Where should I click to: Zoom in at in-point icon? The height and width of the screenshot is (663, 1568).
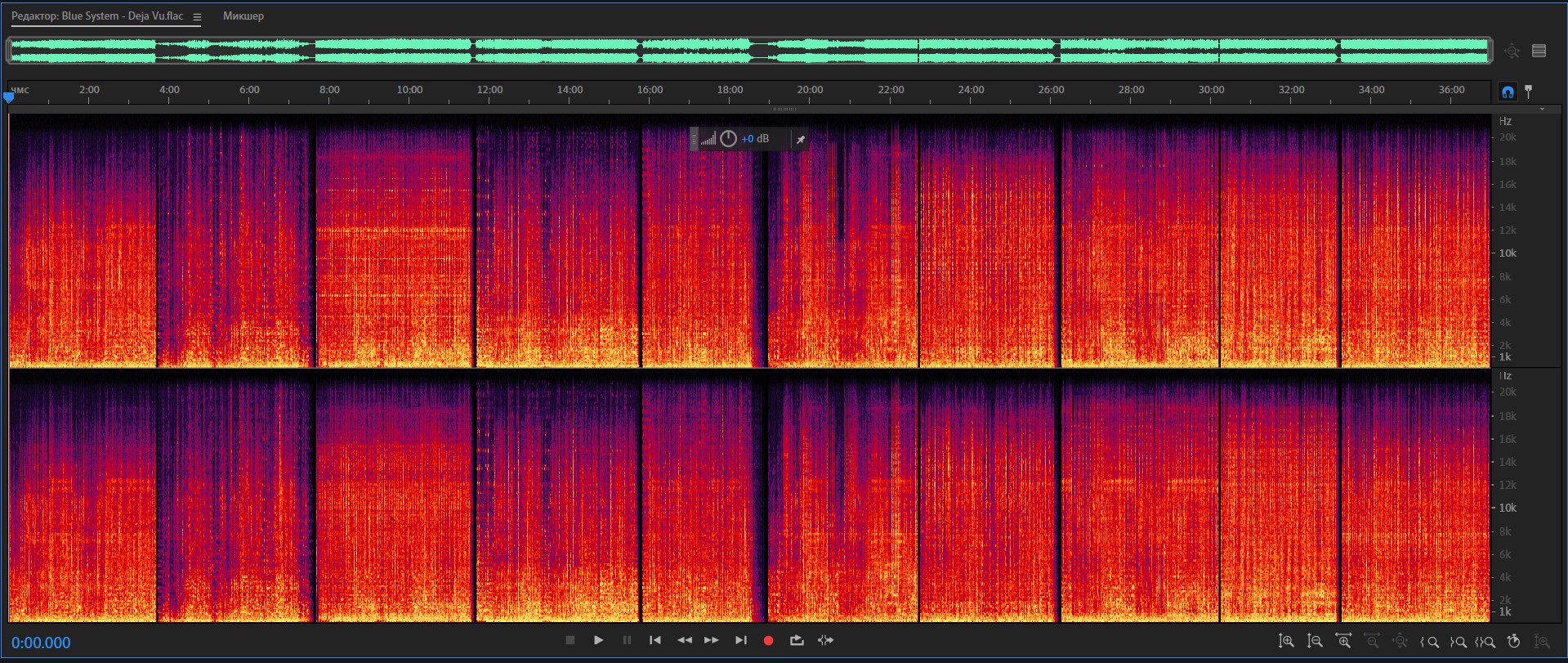click(1430, 642)
